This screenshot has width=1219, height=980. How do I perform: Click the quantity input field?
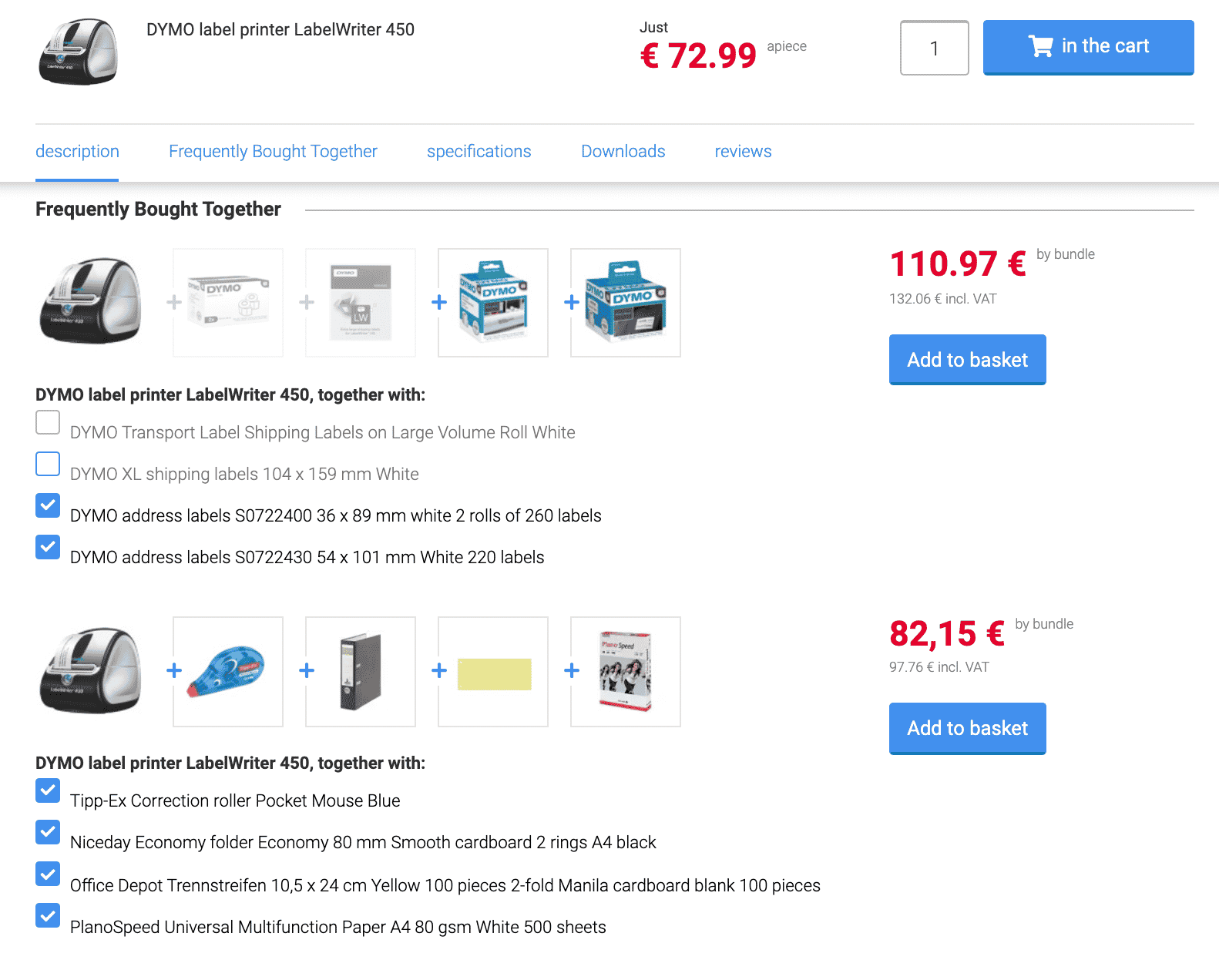[934, 48]
